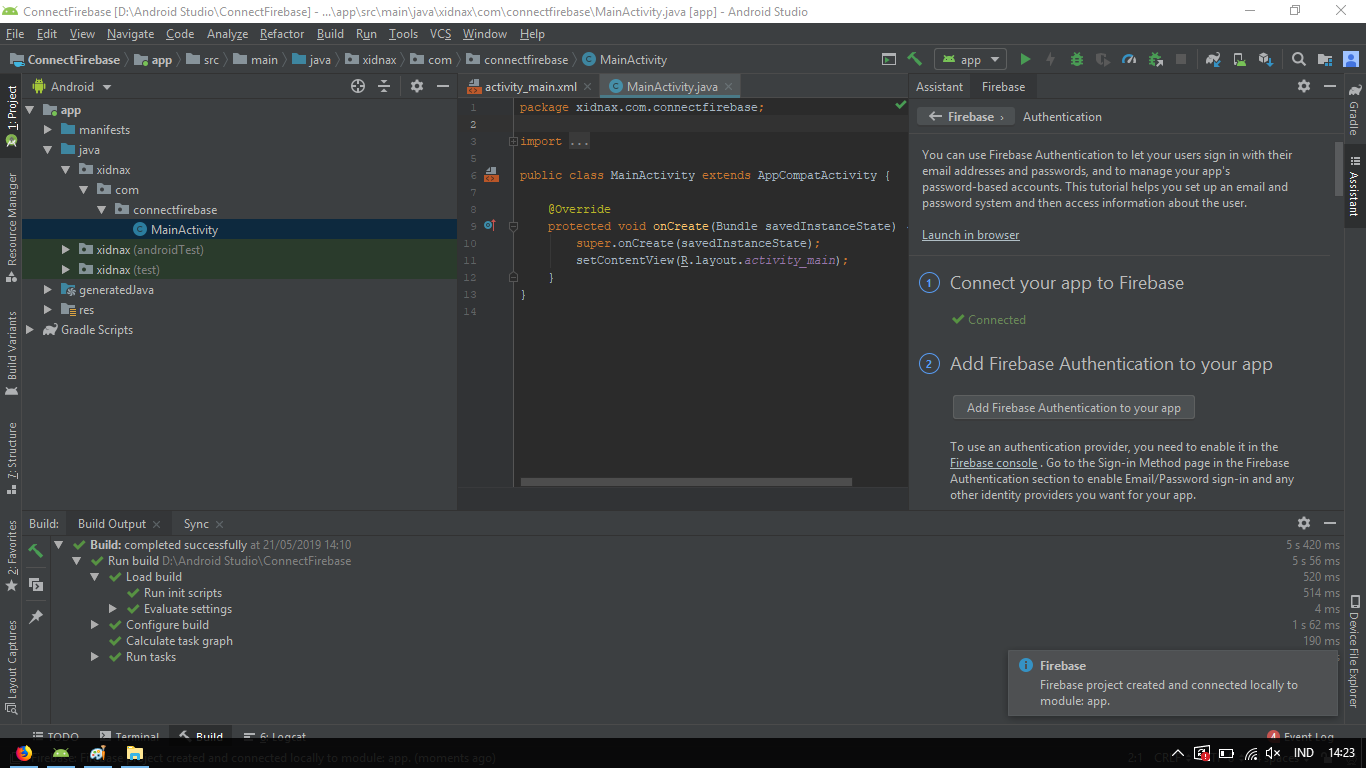1366x768 pixels.
Task: Click the Apply Changes lightning icon
Action: pos(1051,59)
